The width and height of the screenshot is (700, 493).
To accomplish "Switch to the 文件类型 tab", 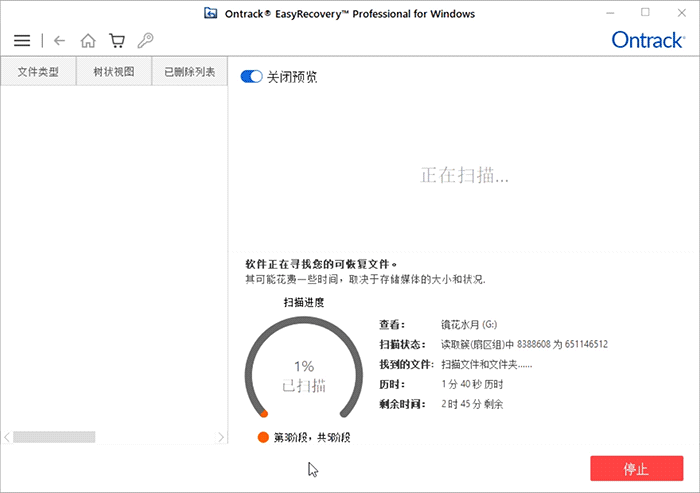I will coord(38,71).
